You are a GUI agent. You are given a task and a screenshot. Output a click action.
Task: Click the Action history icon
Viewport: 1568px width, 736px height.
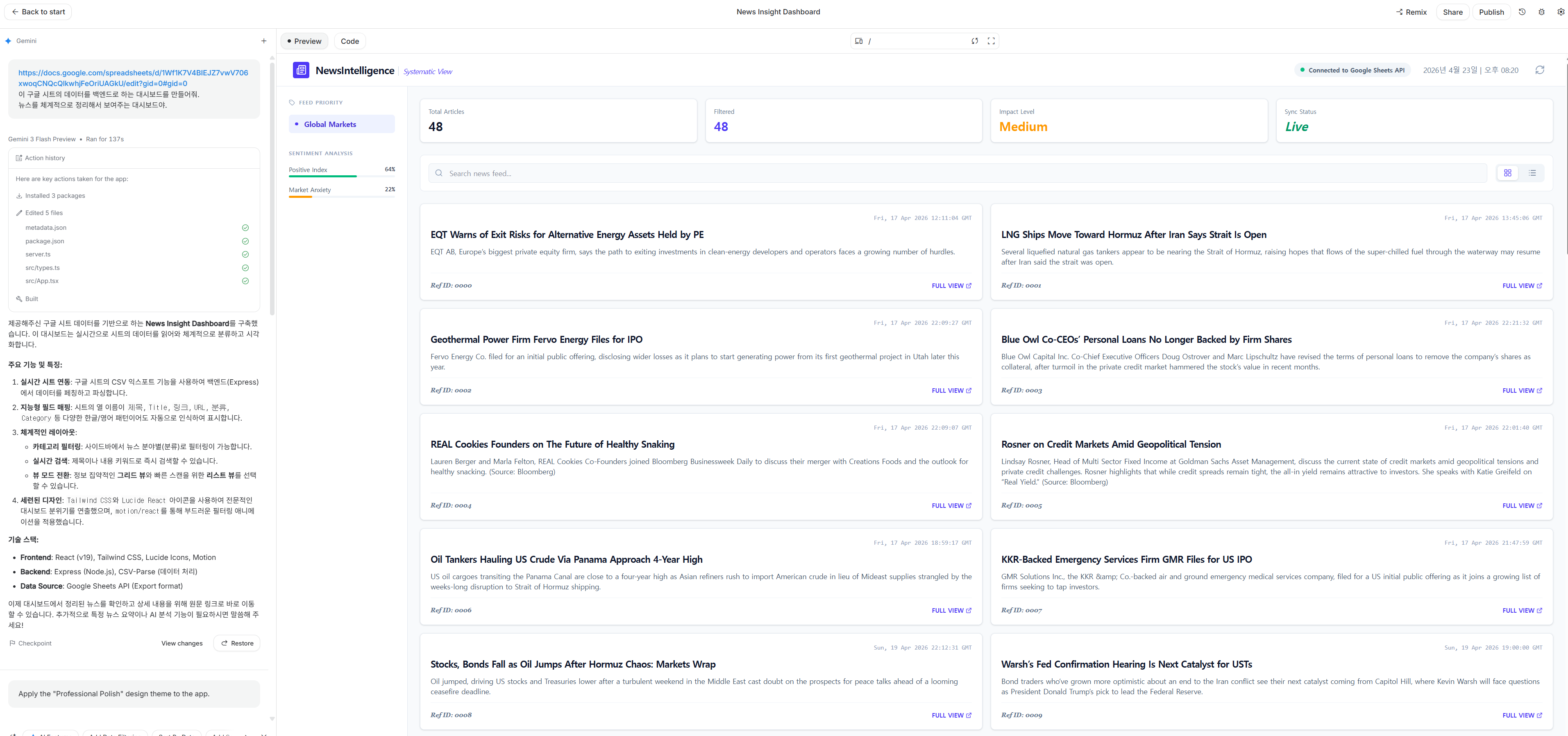(19, 158)
